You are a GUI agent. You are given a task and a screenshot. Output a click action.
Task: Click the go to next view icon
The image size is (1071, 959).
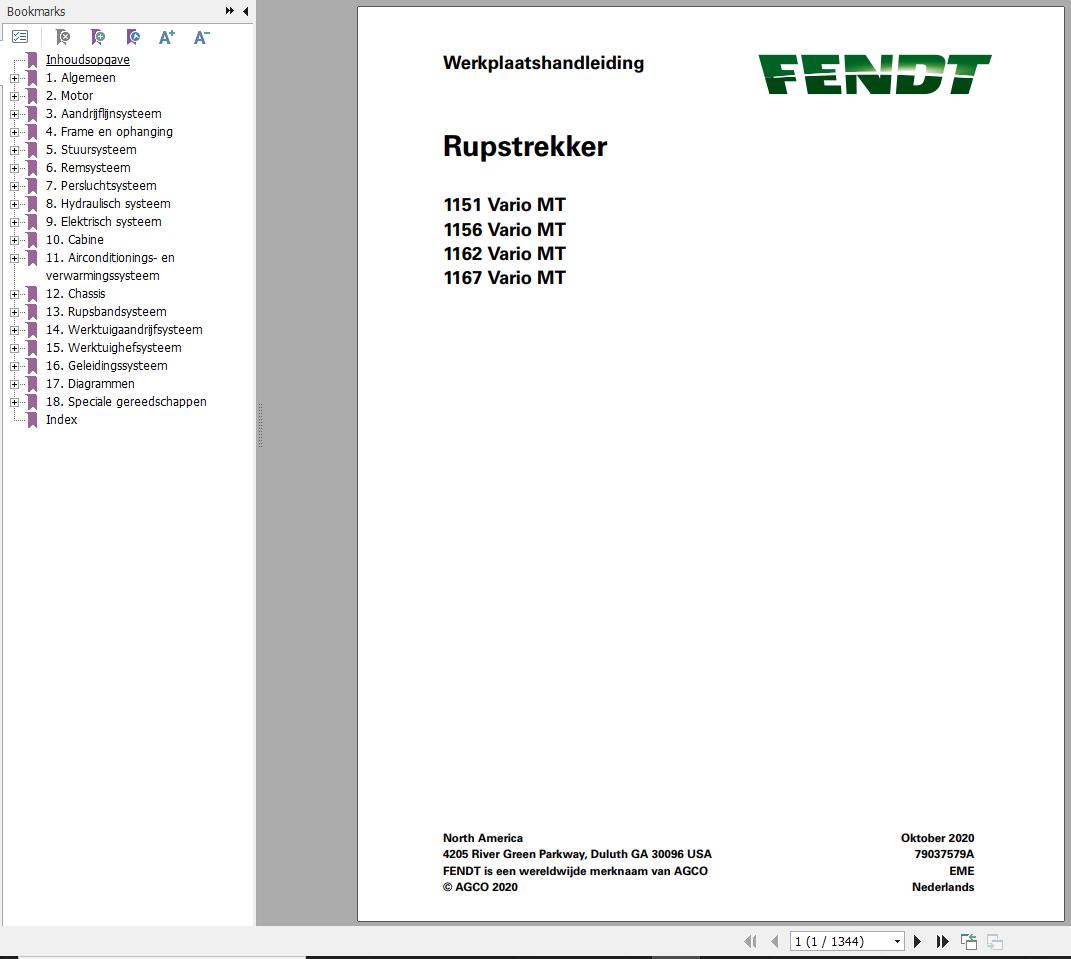click(x=995, y=941)
